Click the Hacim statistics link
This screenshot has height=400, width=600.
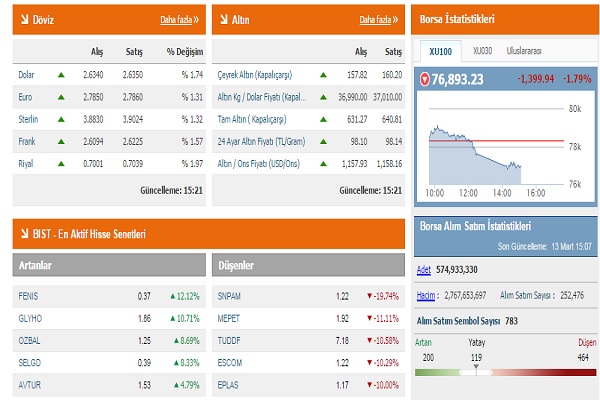click(x=425, y=295)
